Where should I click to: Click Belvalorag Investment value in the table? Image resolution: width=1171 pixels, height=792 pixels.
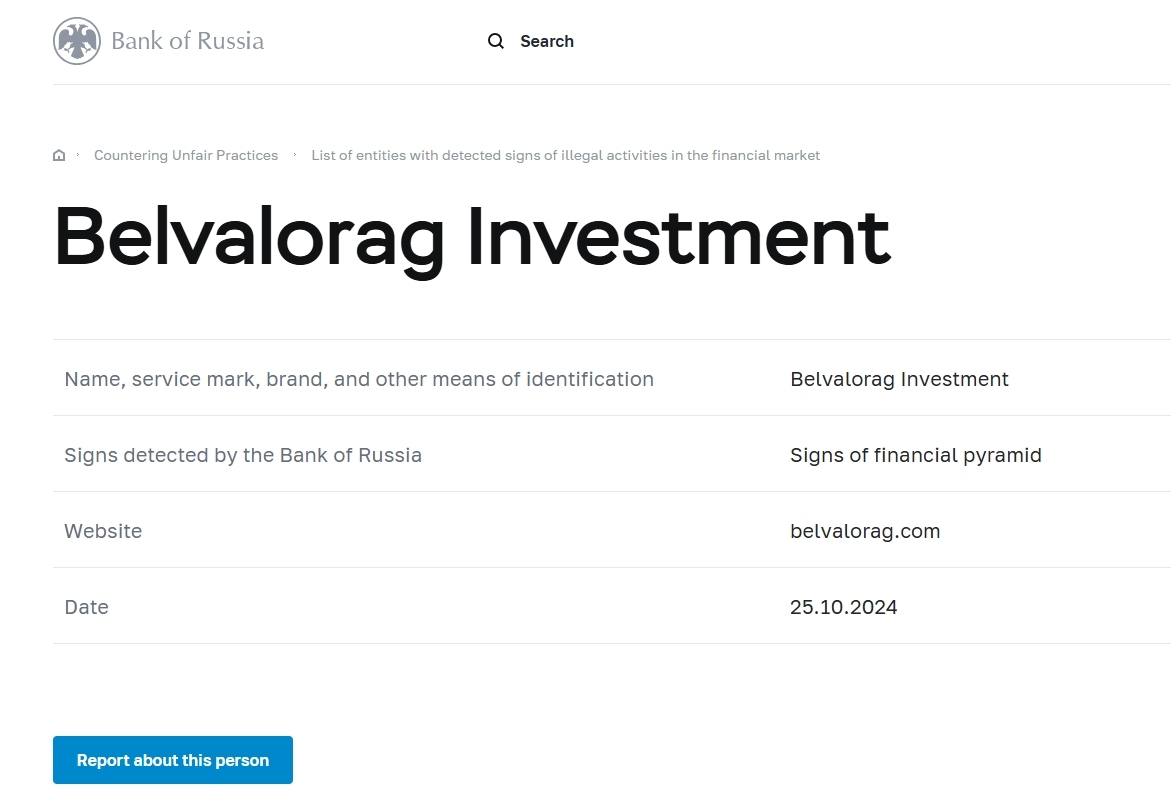[x=899, y=379]
